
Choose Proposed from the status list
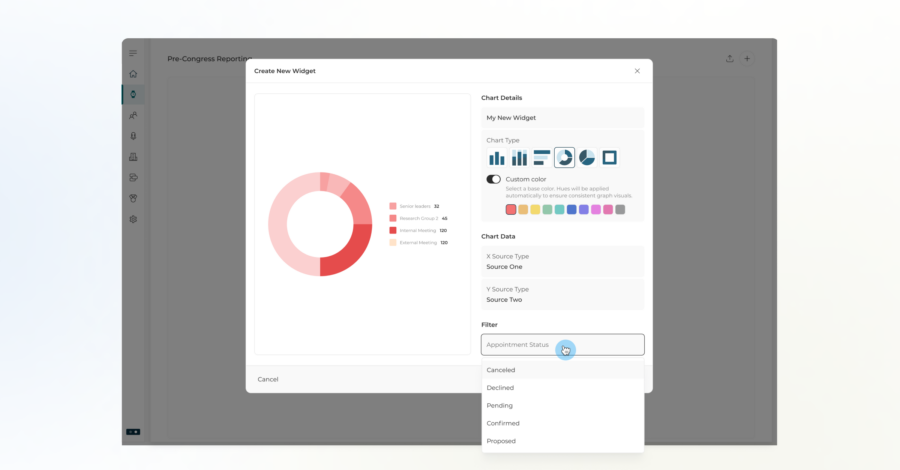click(562, 441)
